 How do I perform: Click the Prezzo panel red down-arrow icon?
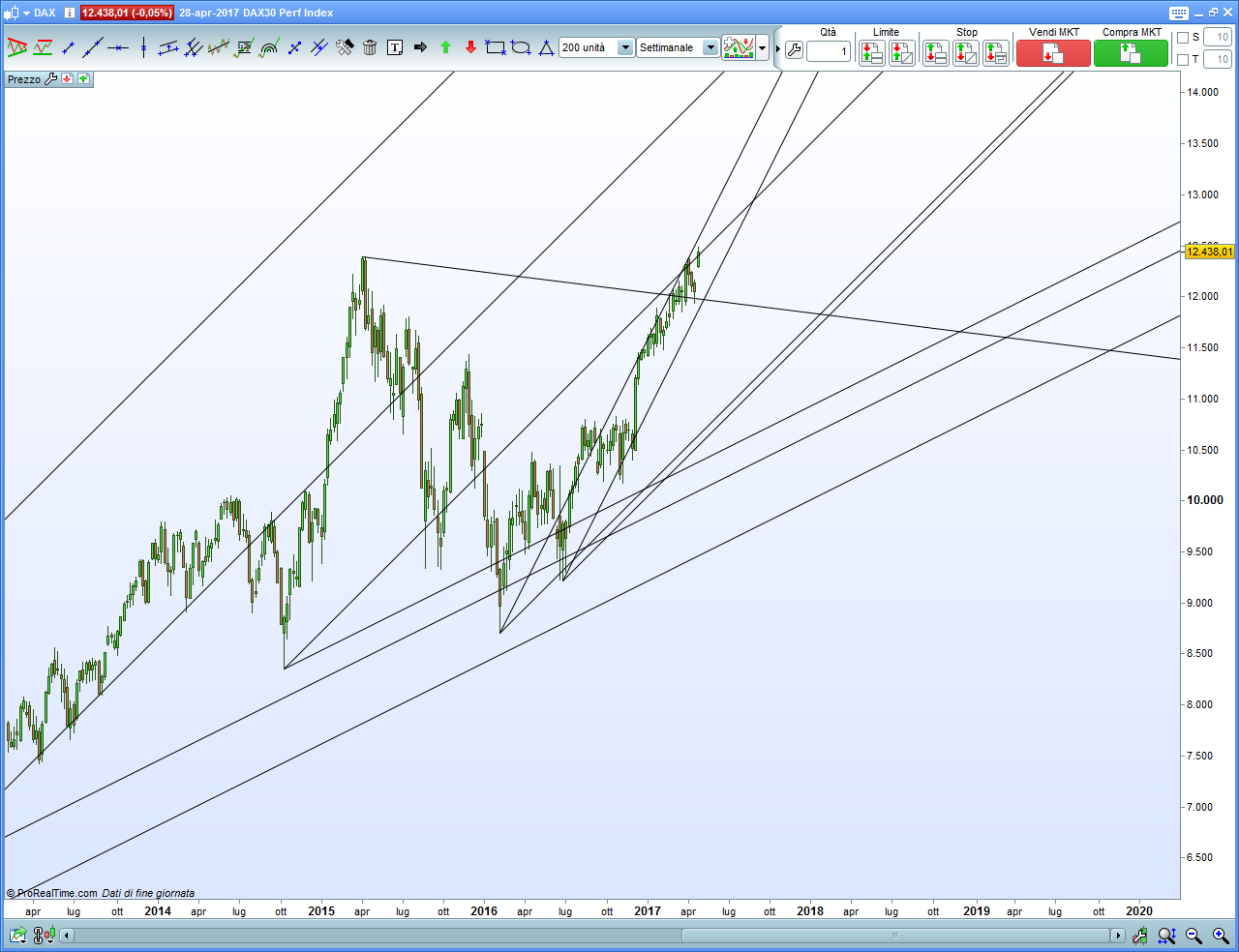[68, 78]
